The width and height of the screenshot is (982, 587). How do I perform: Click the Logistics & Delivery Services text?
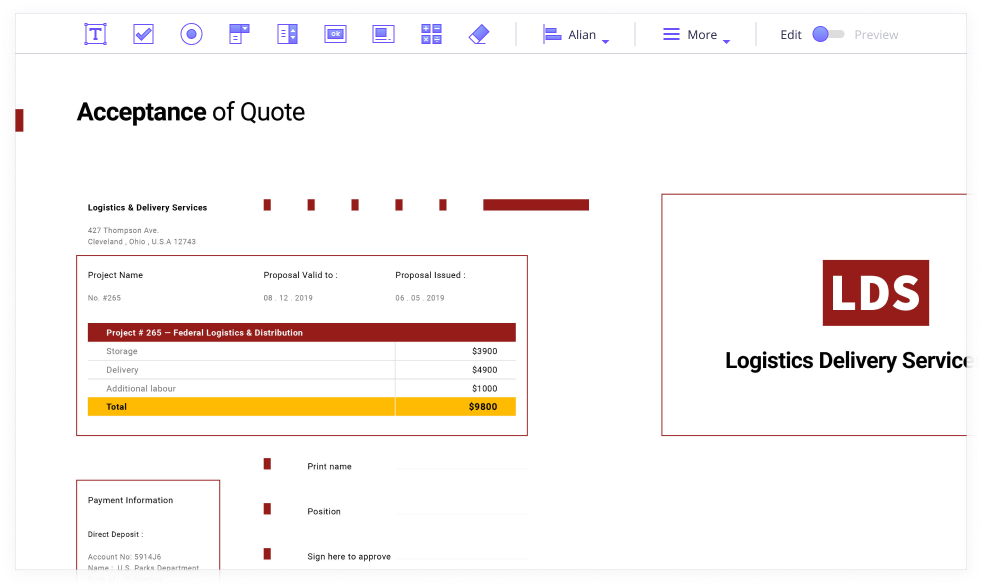pyautogui.click(x=147, y=207)
